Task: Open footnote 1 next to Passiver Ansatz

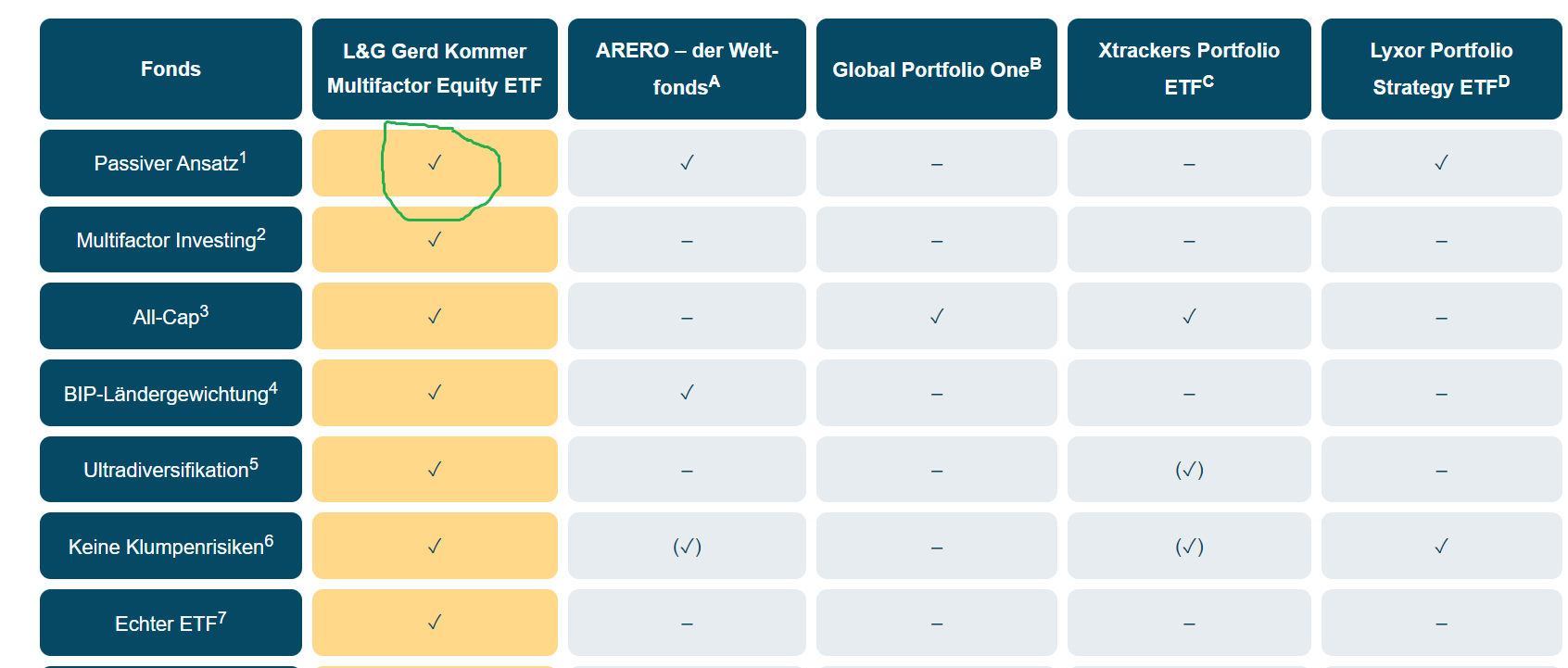Action: tap(243, 158)
